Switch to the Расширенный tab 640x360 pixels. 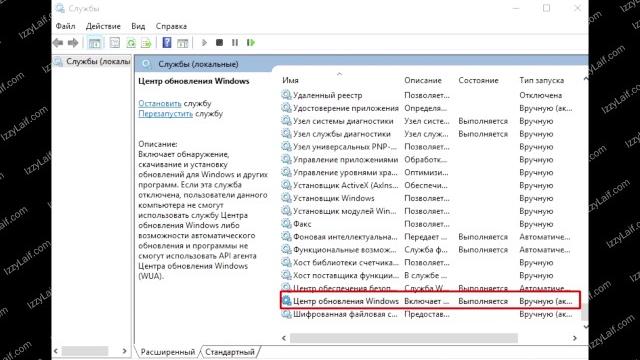[168, 351]
